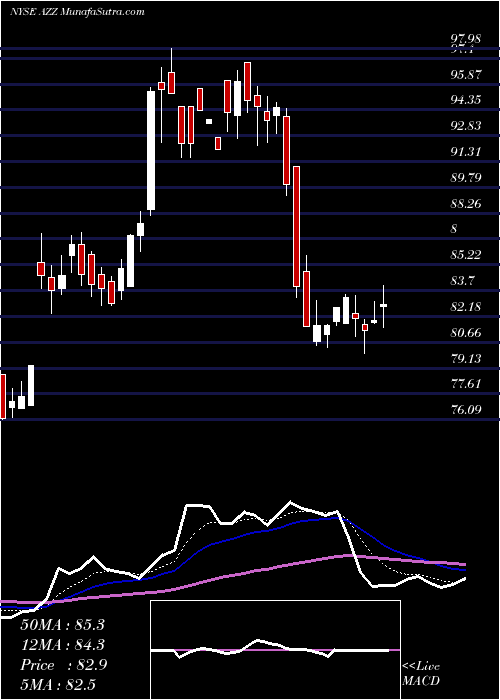Screen dimensions: 500x700
Task: Click the 92.83 price axis label
Action: pyautogui.click(x=466, y=126)
